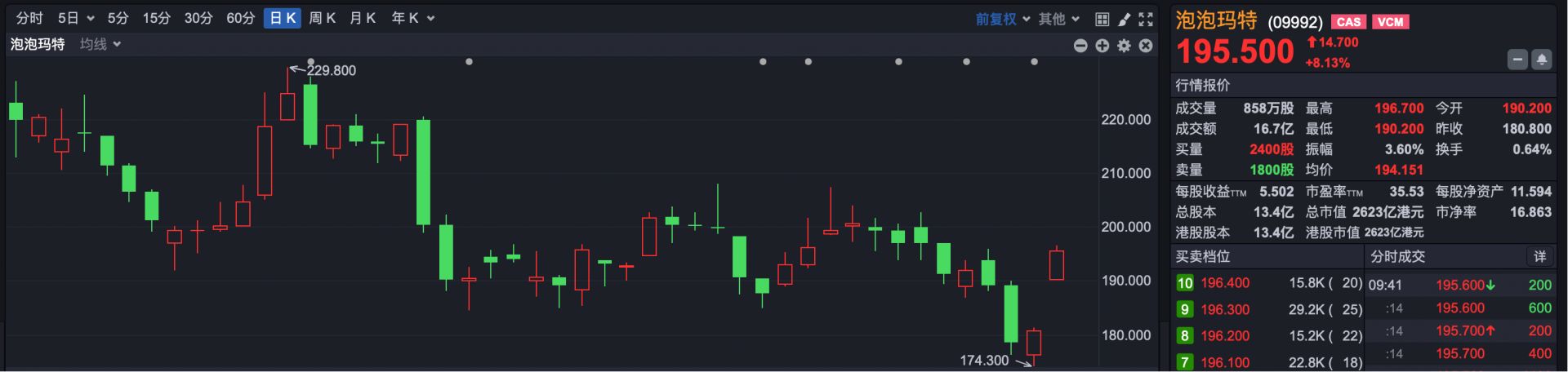Click the VCM tag badge

point(1390,22)
